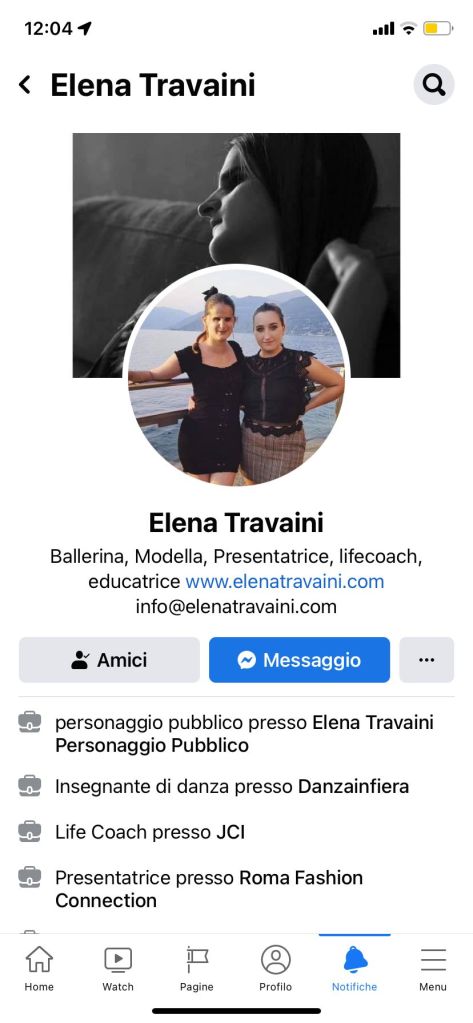Tap briefcase icon beside Life Coach entry

(x=29, y=831)
